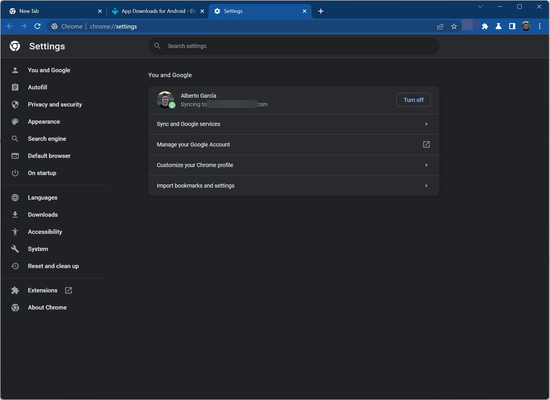
Task: Switch to App Downloads for Android tab
Action: 157,11
